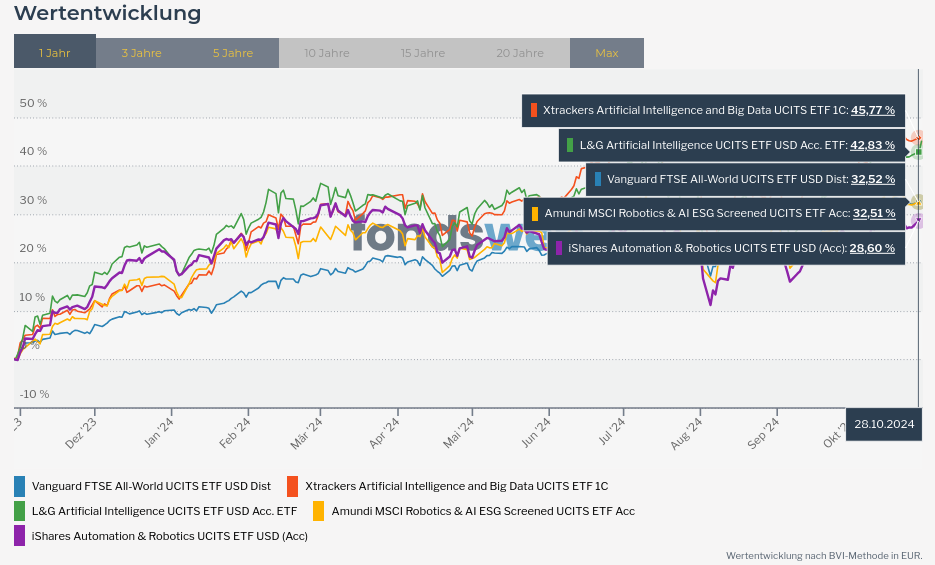
Task: Select the 10 Jahre time range
Action: coord(326,52)
